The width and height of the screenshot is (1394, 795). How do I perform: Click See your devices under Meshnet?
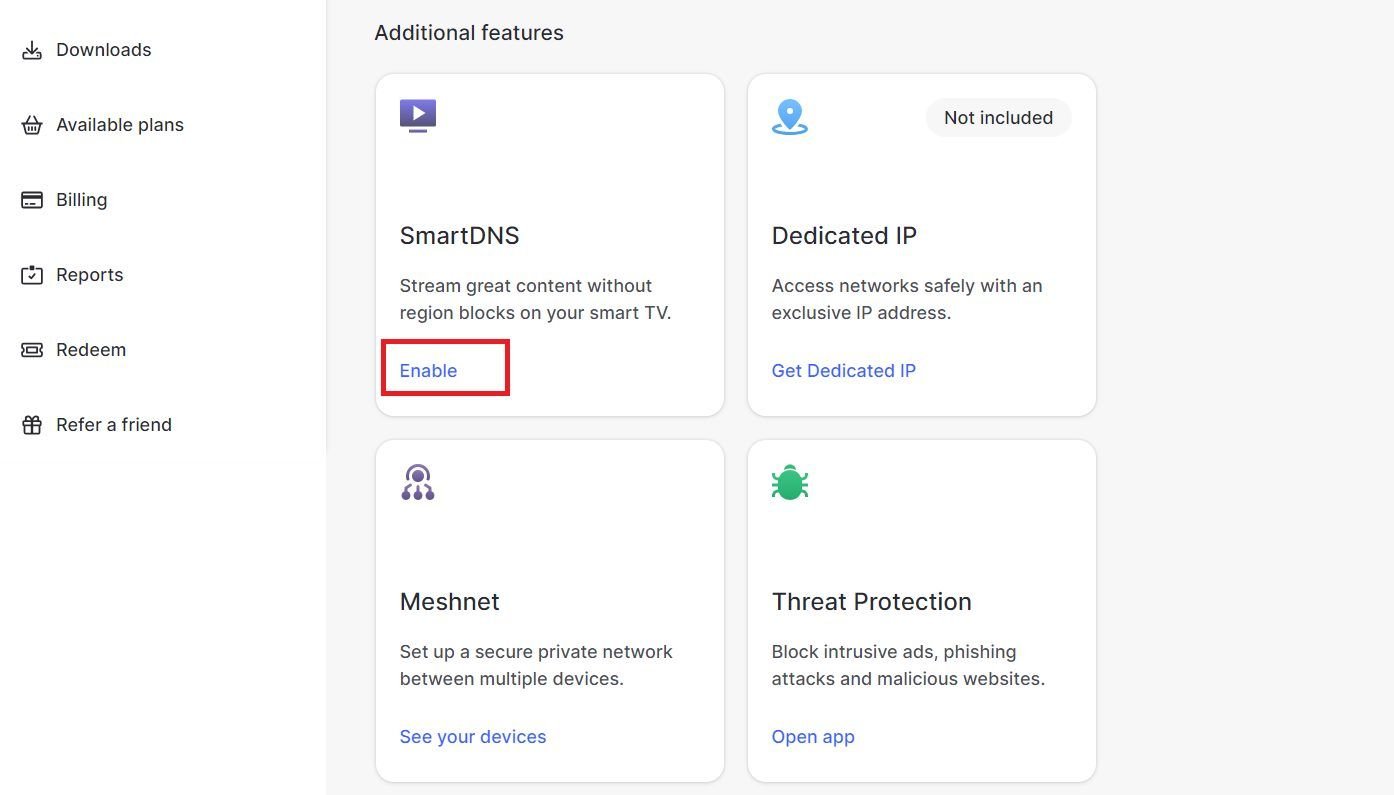point(473,737)
